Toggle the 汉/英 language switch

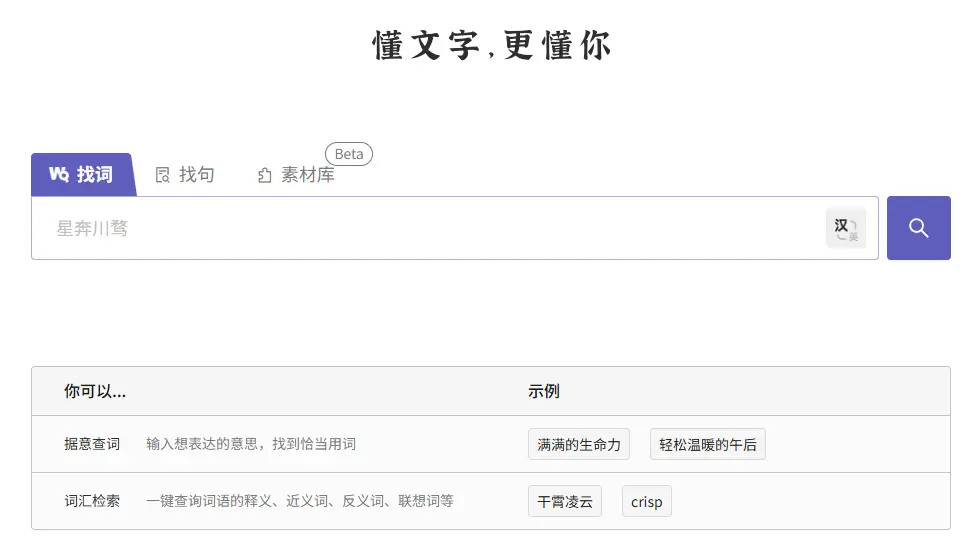(846, 228)
